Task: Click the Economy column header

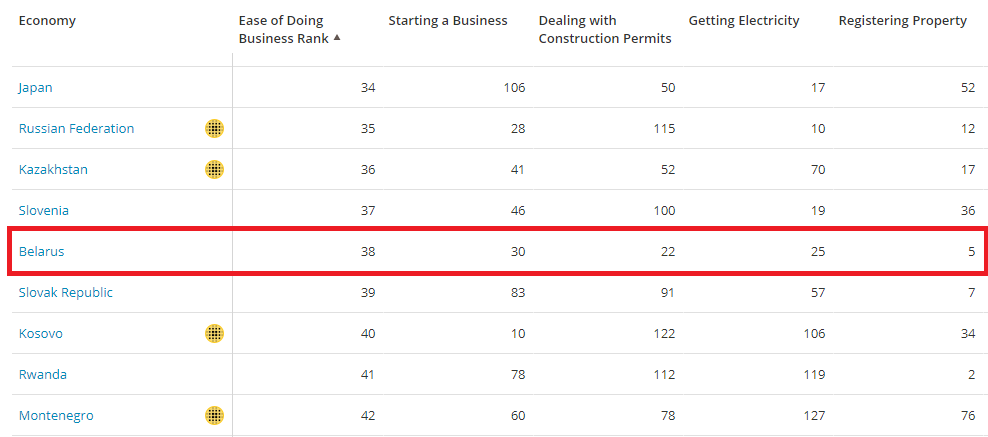Action: [47, 21]
